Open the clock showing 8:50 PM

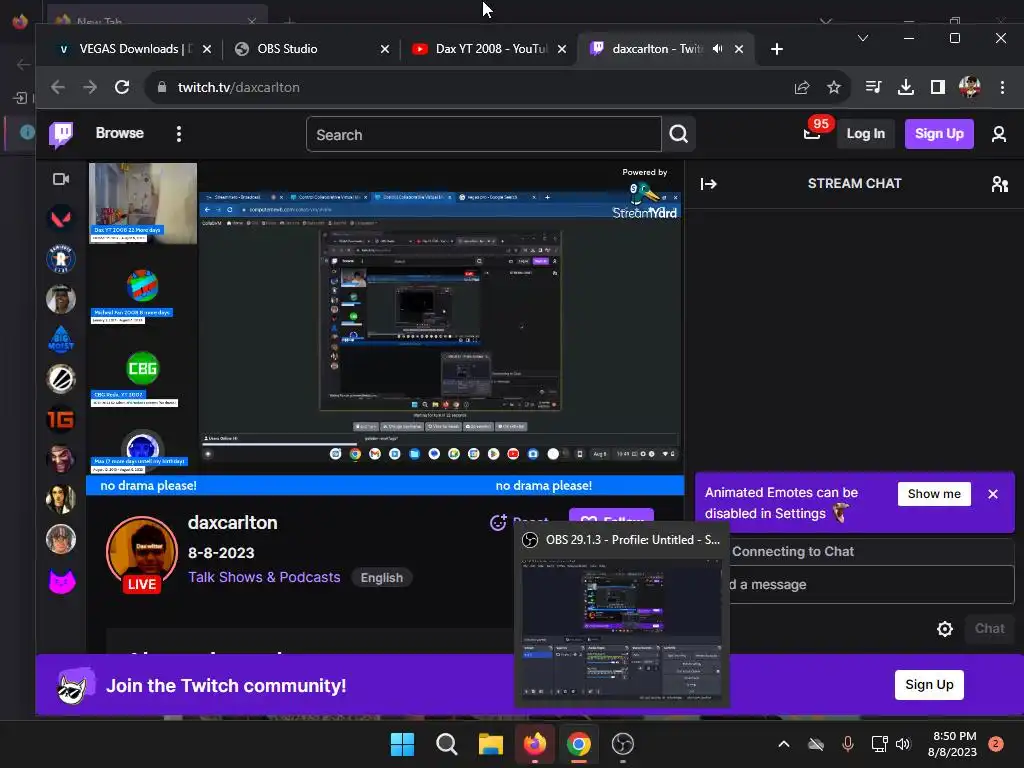pyautogui.click(x=952, y=743)
